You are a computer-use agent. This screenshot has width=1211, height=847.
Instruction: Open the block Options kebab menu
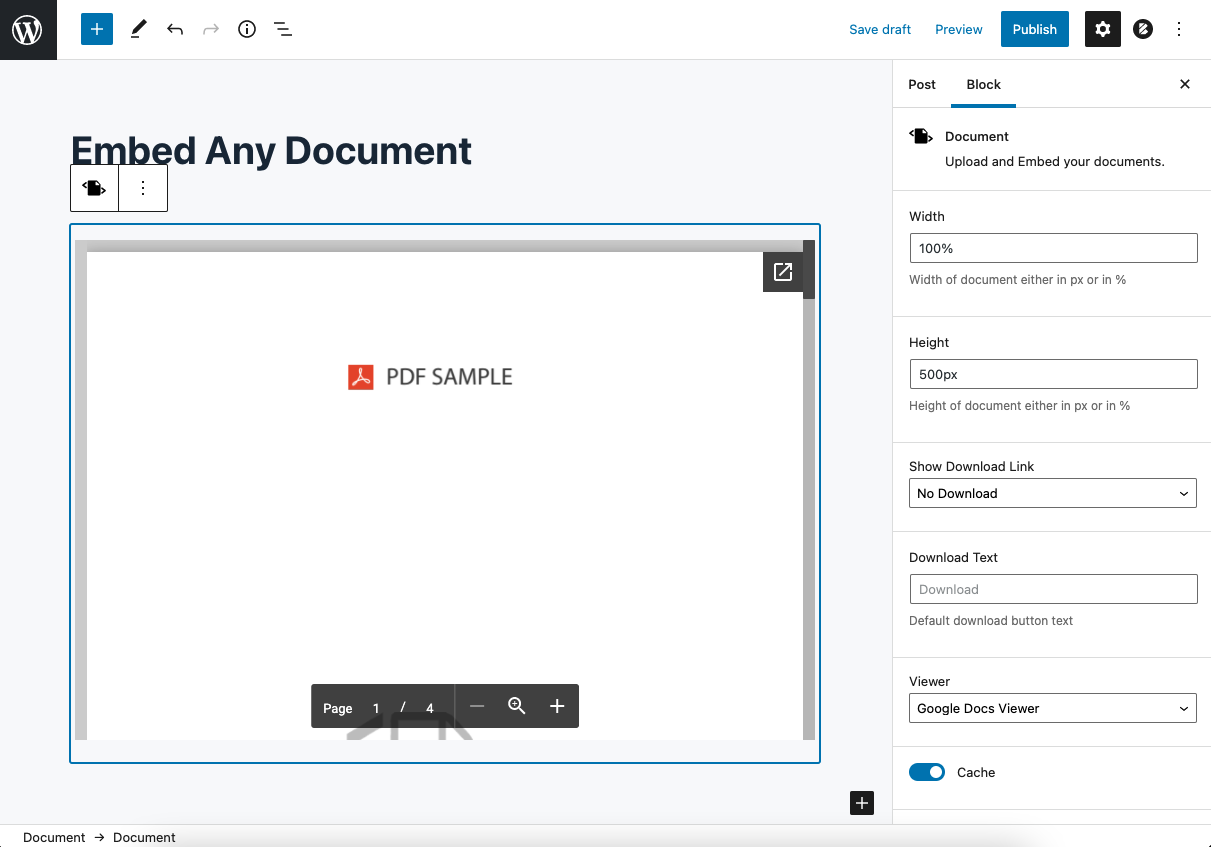(x=142, y=188)
